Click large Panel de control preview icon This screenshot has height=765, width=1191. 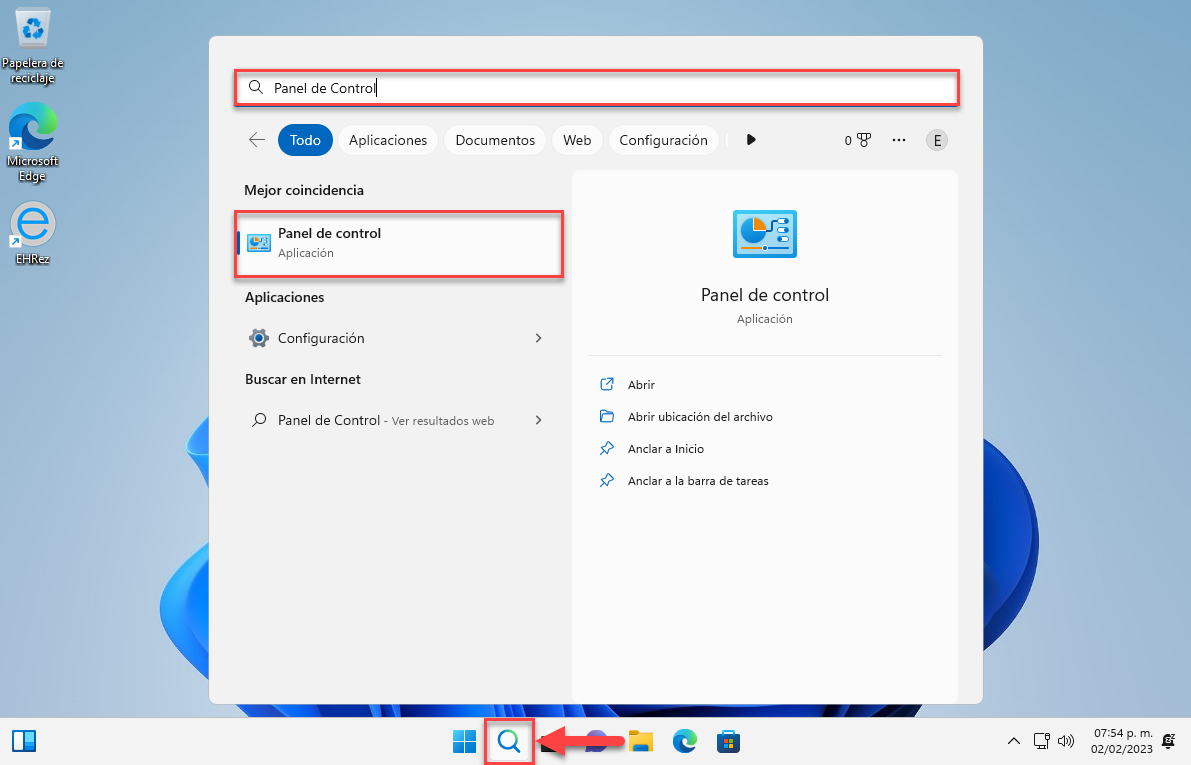(764, 234)
